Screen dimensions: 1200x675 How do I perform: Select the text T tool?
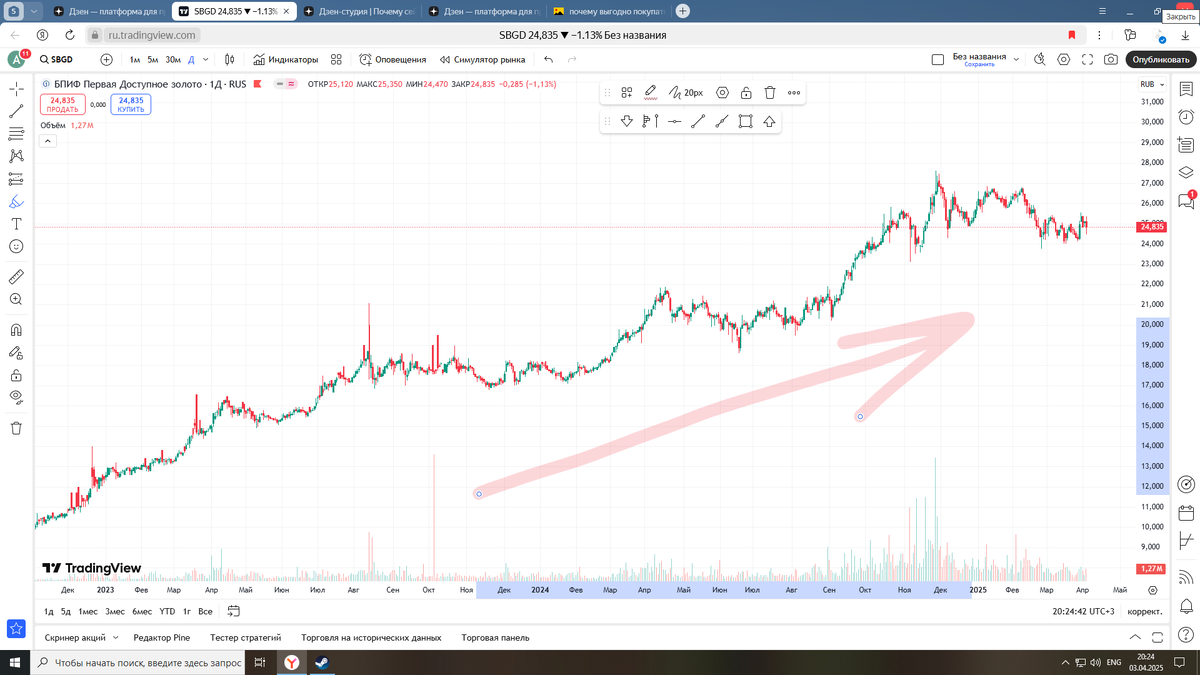coord(16,223)
